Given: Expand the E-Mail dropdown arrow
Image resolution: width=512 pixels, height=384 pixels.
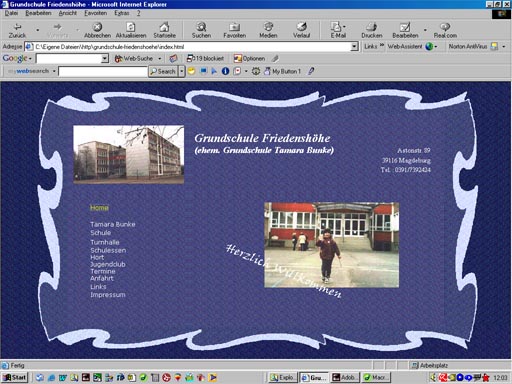Looking at the screenshot, I should tap(344, 27).
